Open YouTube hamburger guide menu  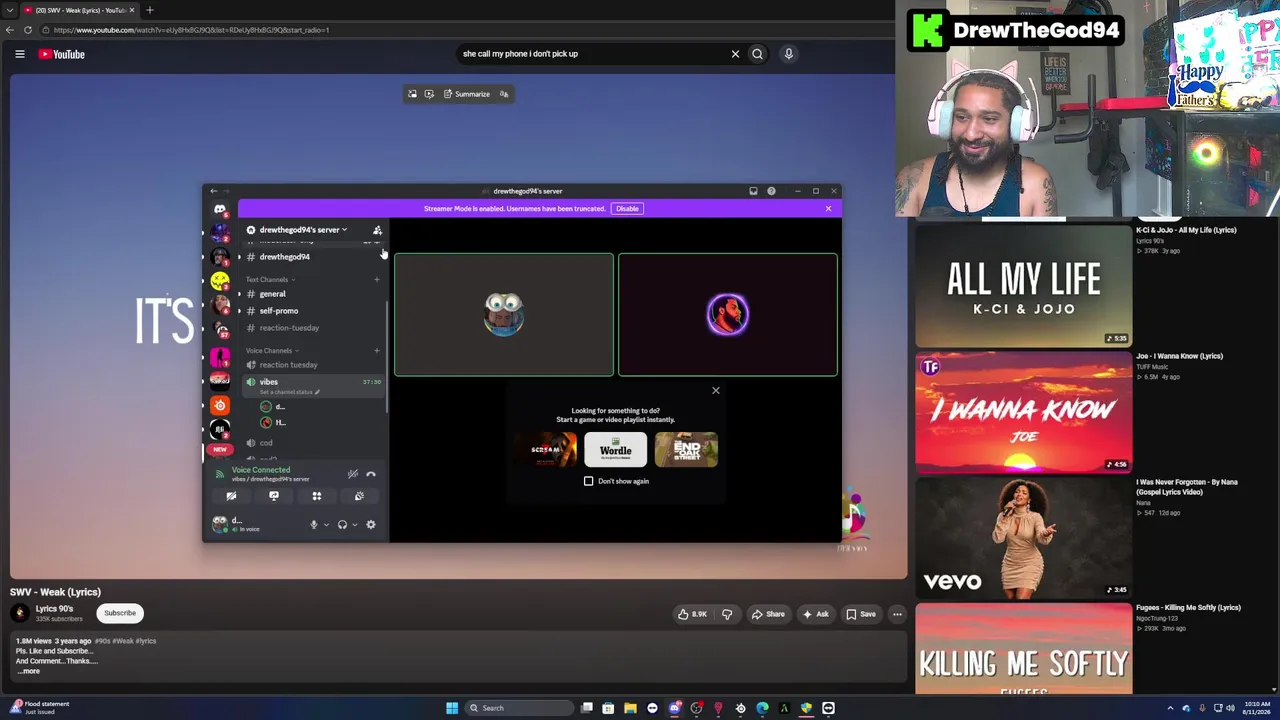(20, 54)
